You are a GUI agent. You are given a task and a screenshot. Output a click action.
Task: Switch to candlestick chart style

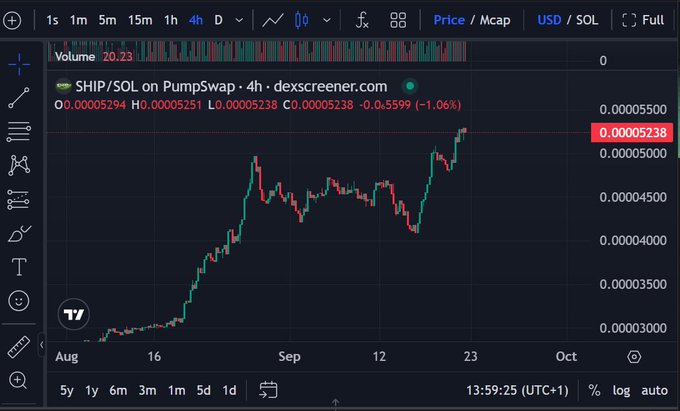pyautogui.click(x=301, y=20)
